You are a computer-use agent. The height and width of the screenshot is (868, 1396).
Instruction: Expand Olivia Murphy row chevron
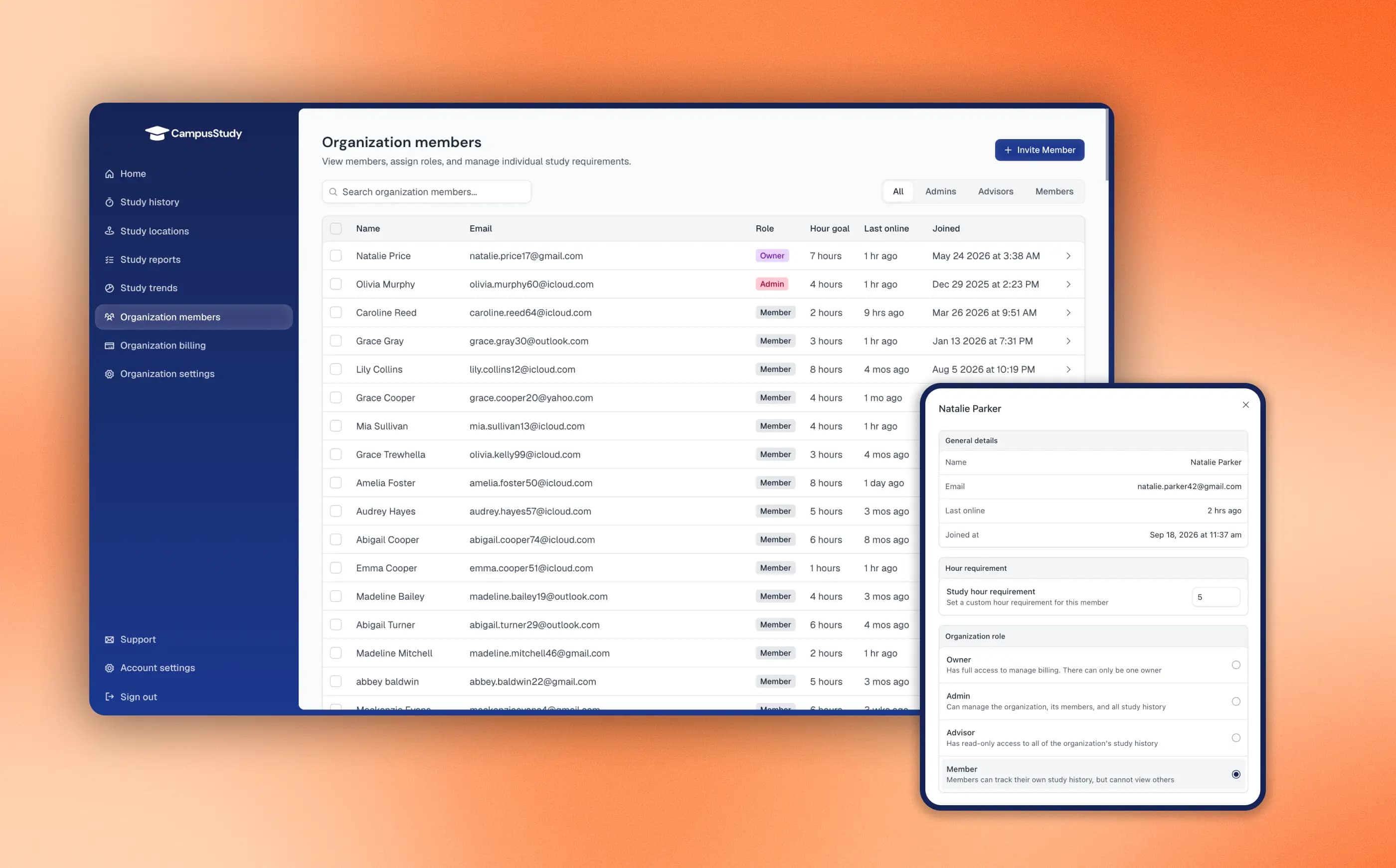coord(1068,284)
